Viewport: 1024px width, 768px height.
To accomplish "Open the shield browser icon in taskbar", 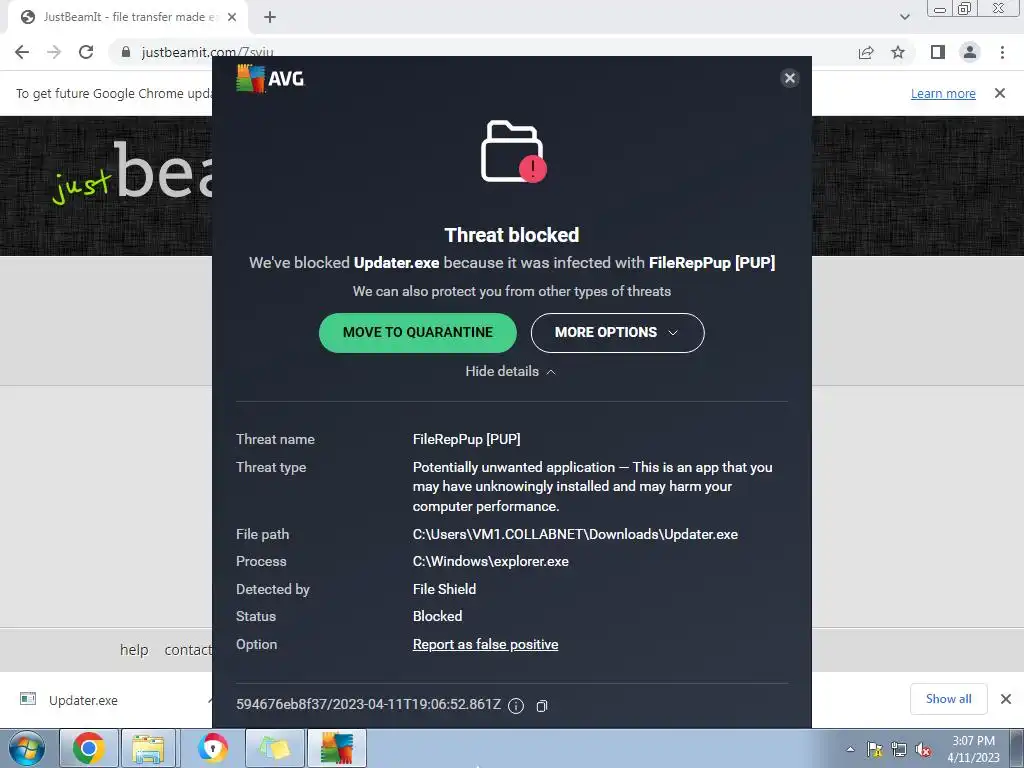I will (x=212, y=748).
